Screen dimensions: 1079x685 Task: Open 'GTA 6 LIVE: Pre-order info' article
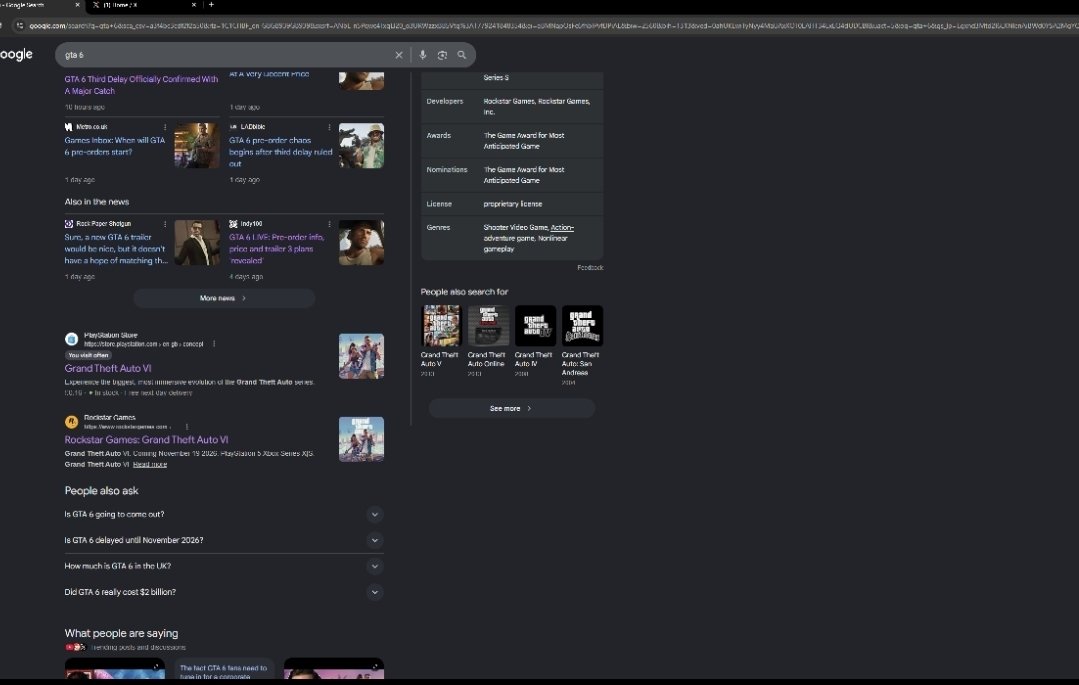coord(277,249)
